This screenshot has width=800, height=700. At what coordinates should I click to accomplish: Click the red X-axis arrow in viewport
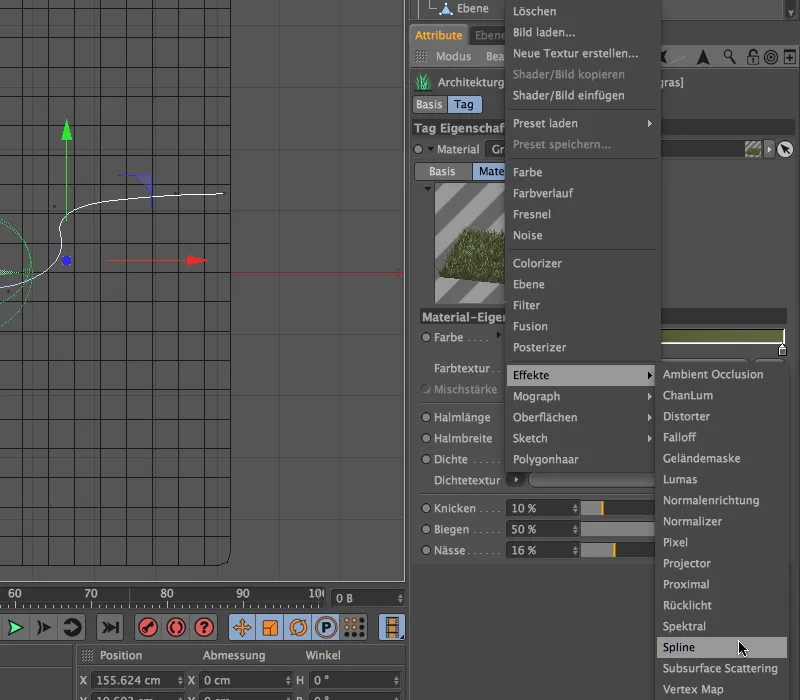point(196,261)
